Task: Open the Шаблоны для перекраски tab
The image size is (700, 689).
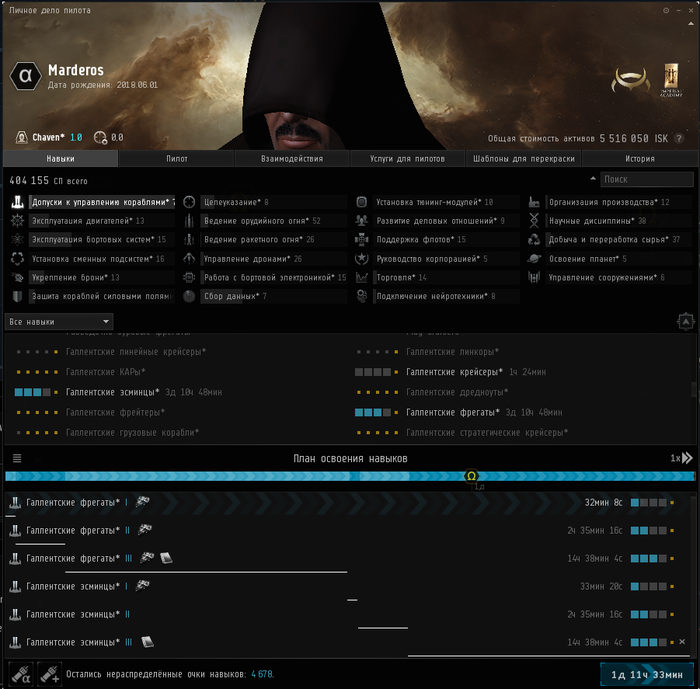Action: pos(525,158)
